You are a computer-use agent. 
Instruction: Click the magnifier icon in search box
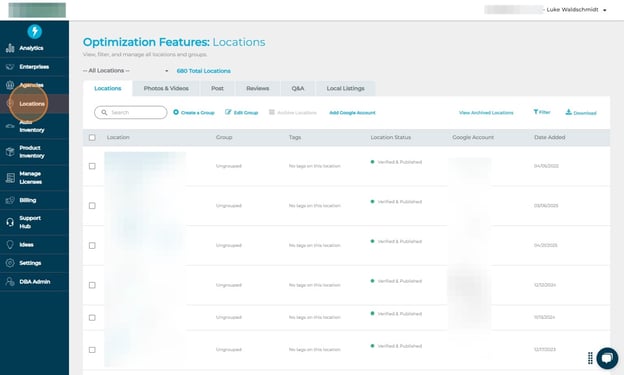click(x=104, y=113)
